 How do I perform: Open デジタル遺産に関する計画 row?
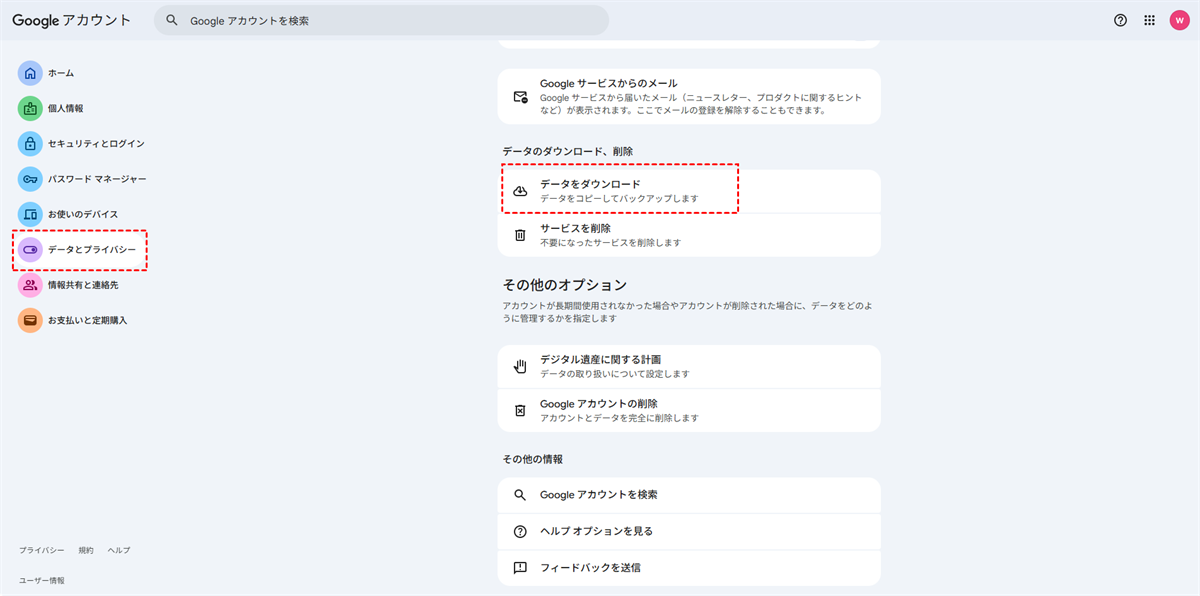[689, 367]
